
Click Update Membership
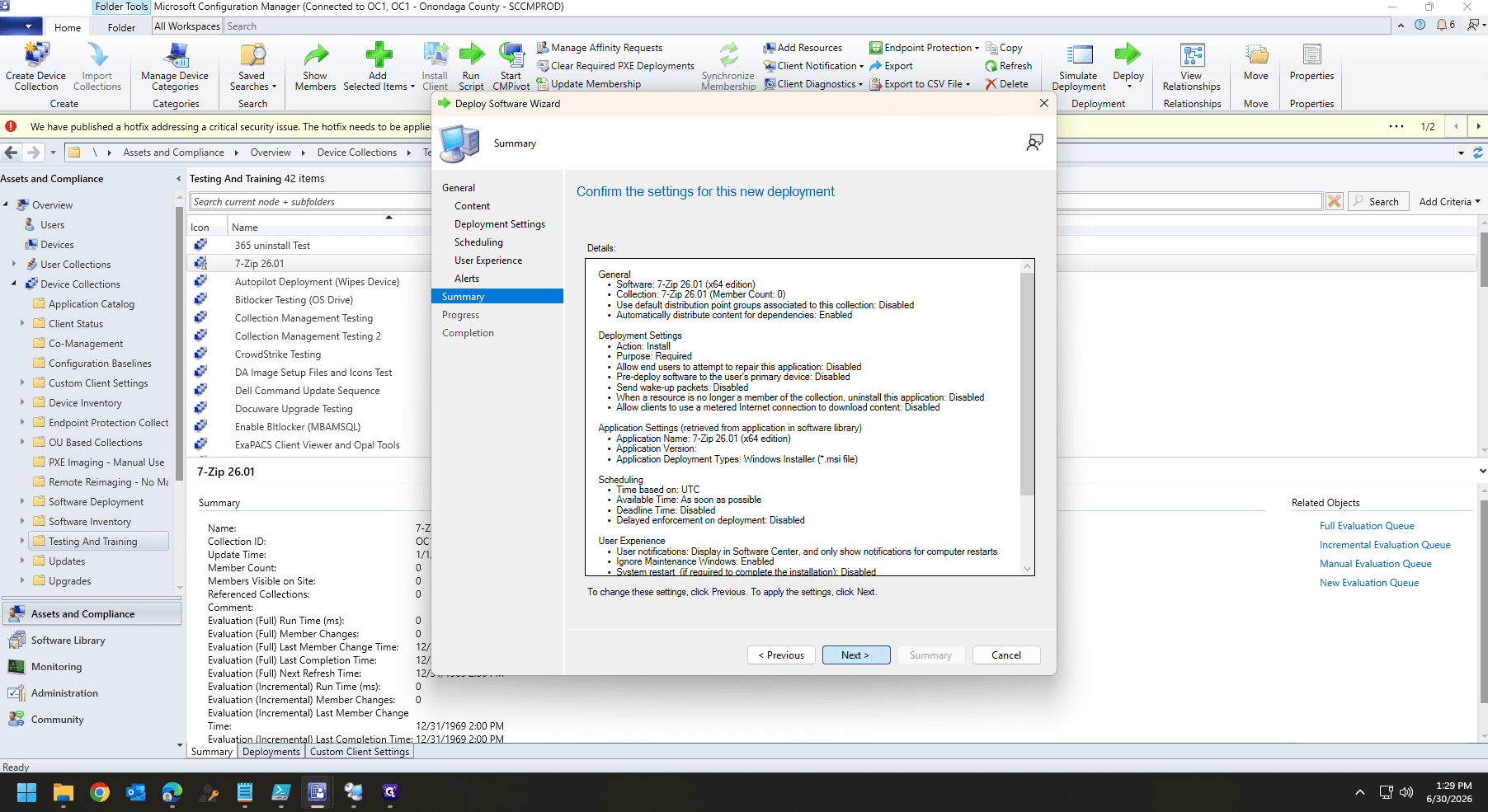click(x=589, y=84)
